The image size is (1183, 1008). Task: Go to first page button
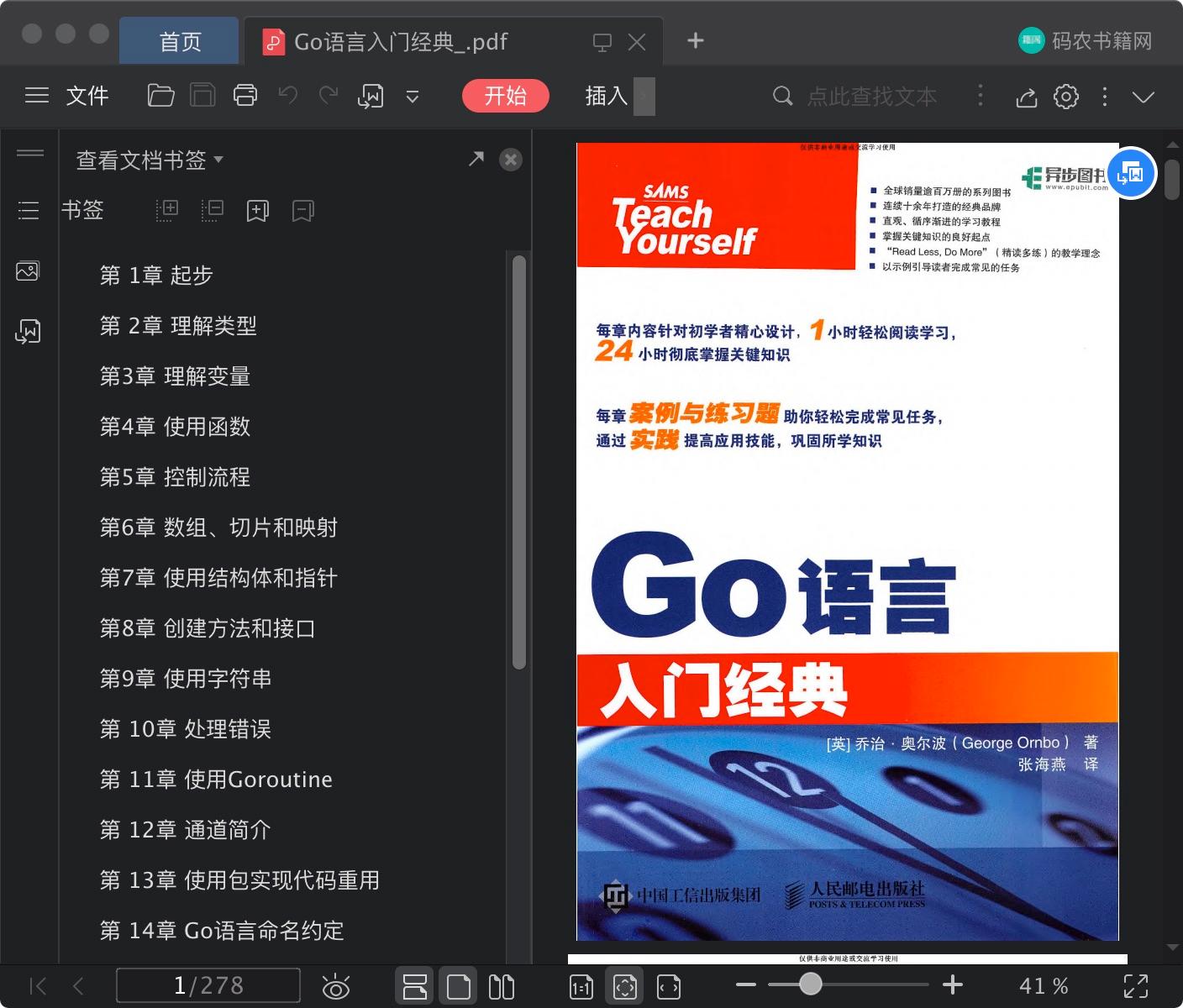[x=38, y=986]
